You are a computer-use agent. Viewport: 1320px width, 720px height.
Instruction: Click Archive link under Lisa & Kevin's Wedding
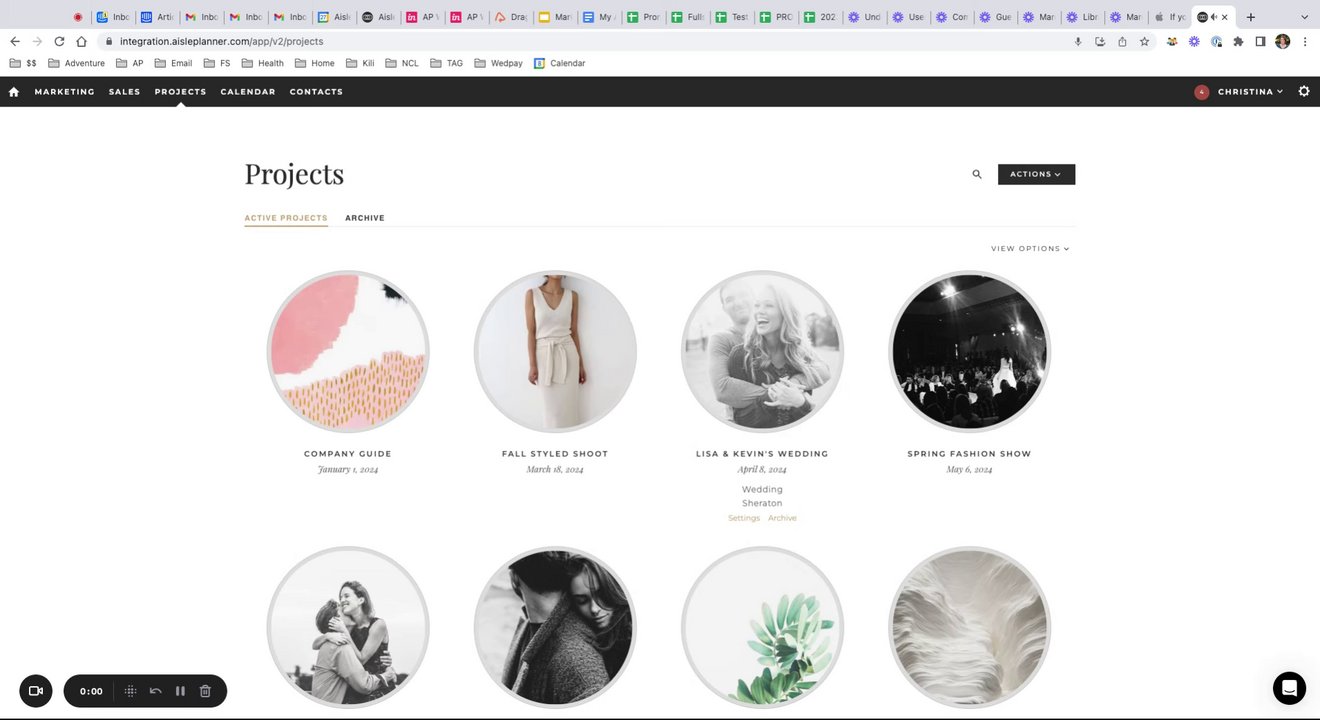coord(782,518)
